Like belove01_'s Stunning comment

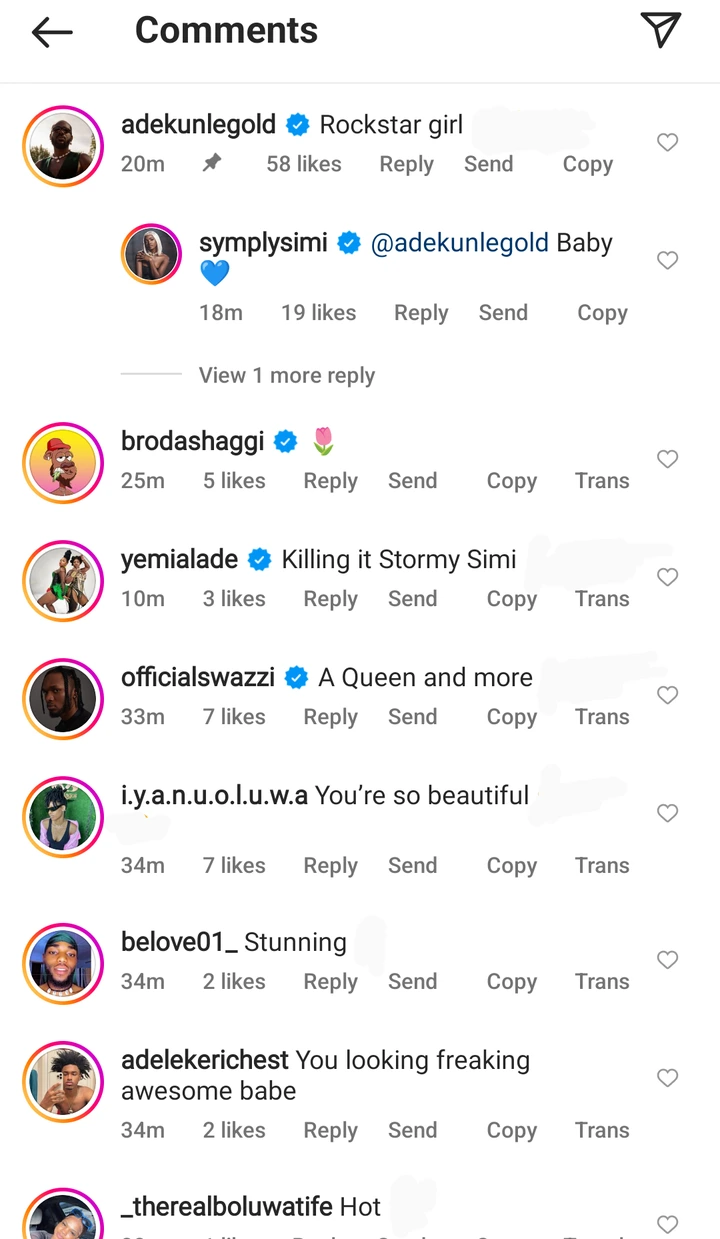(667, 960)
